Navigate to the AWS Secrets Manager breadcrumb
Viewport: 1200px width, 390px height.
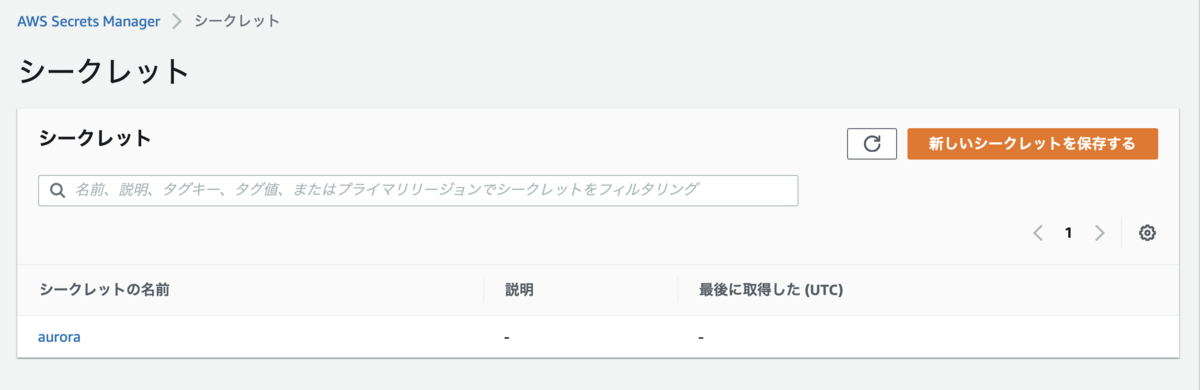[x=89, y=21]
